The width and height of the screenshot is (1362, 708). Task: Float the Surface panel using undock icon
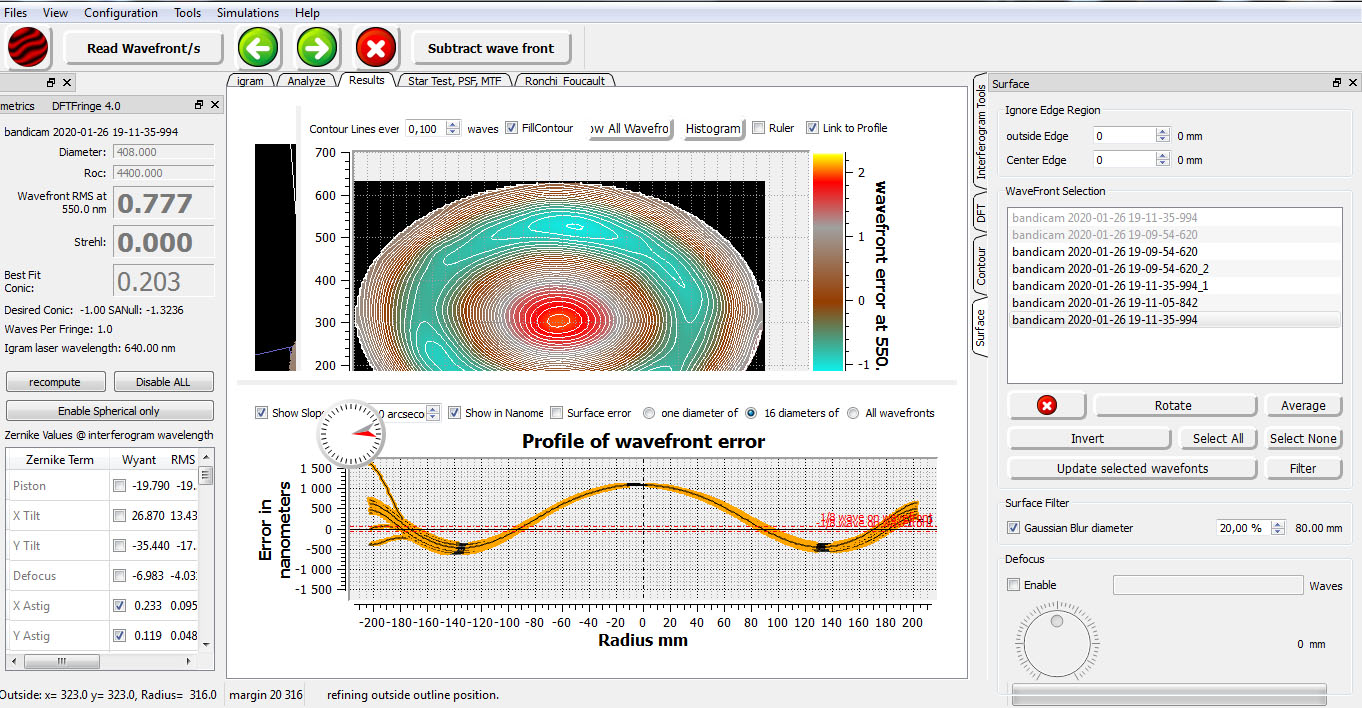[1337, 83]
